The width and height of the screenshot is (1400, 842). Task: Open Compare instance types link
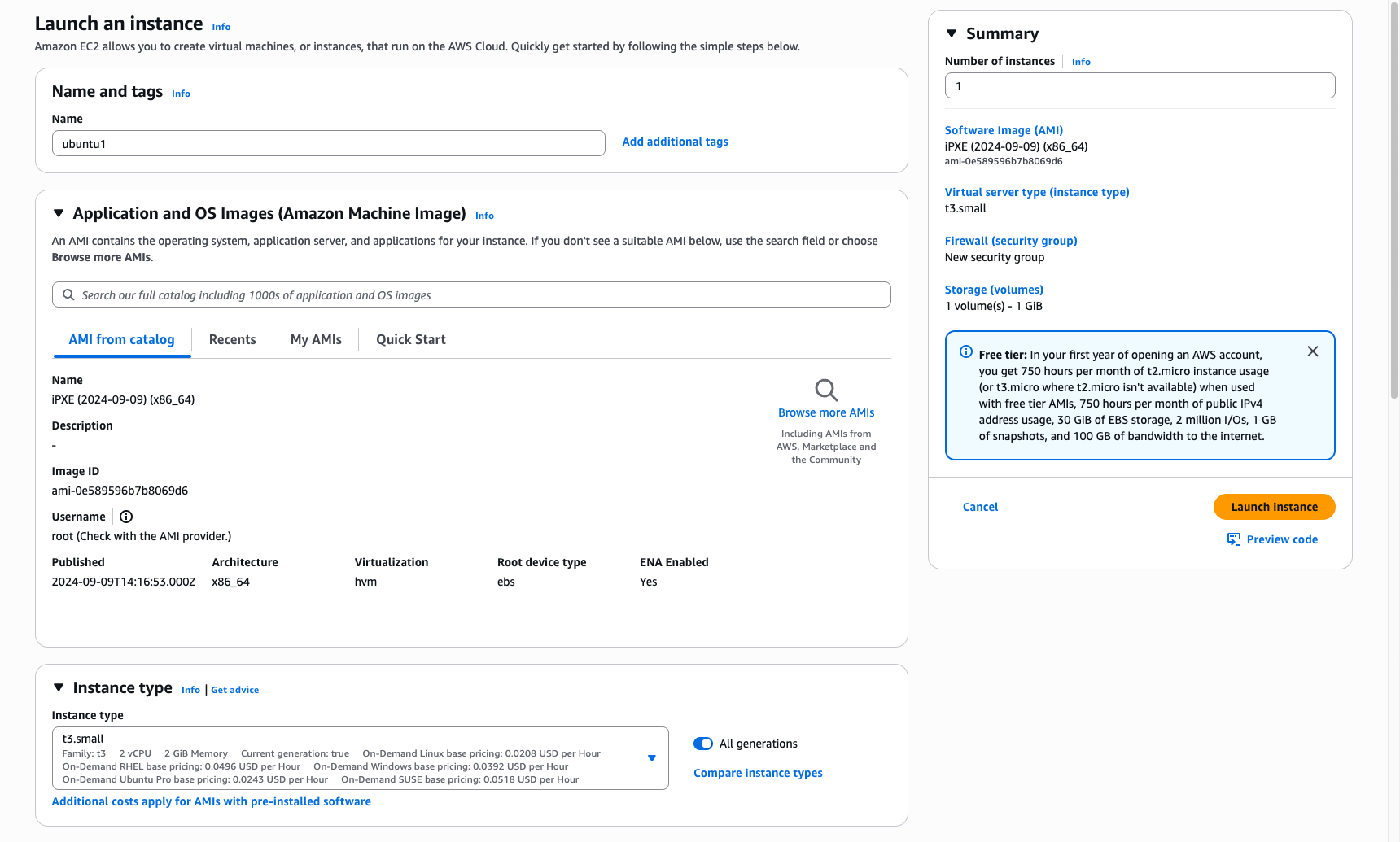click(x=758, y=773)
